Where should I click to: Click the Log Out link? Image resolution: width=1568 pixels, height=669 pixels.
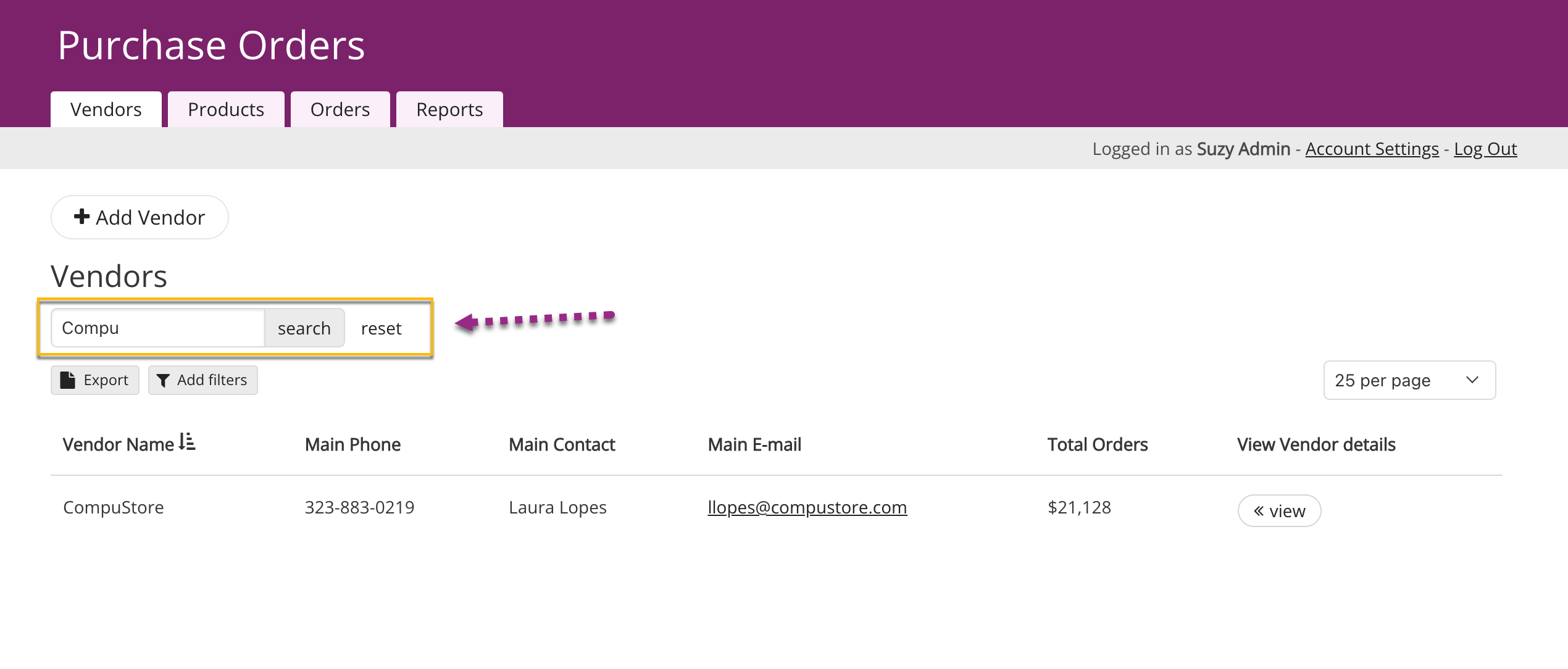pos(1485,149)
